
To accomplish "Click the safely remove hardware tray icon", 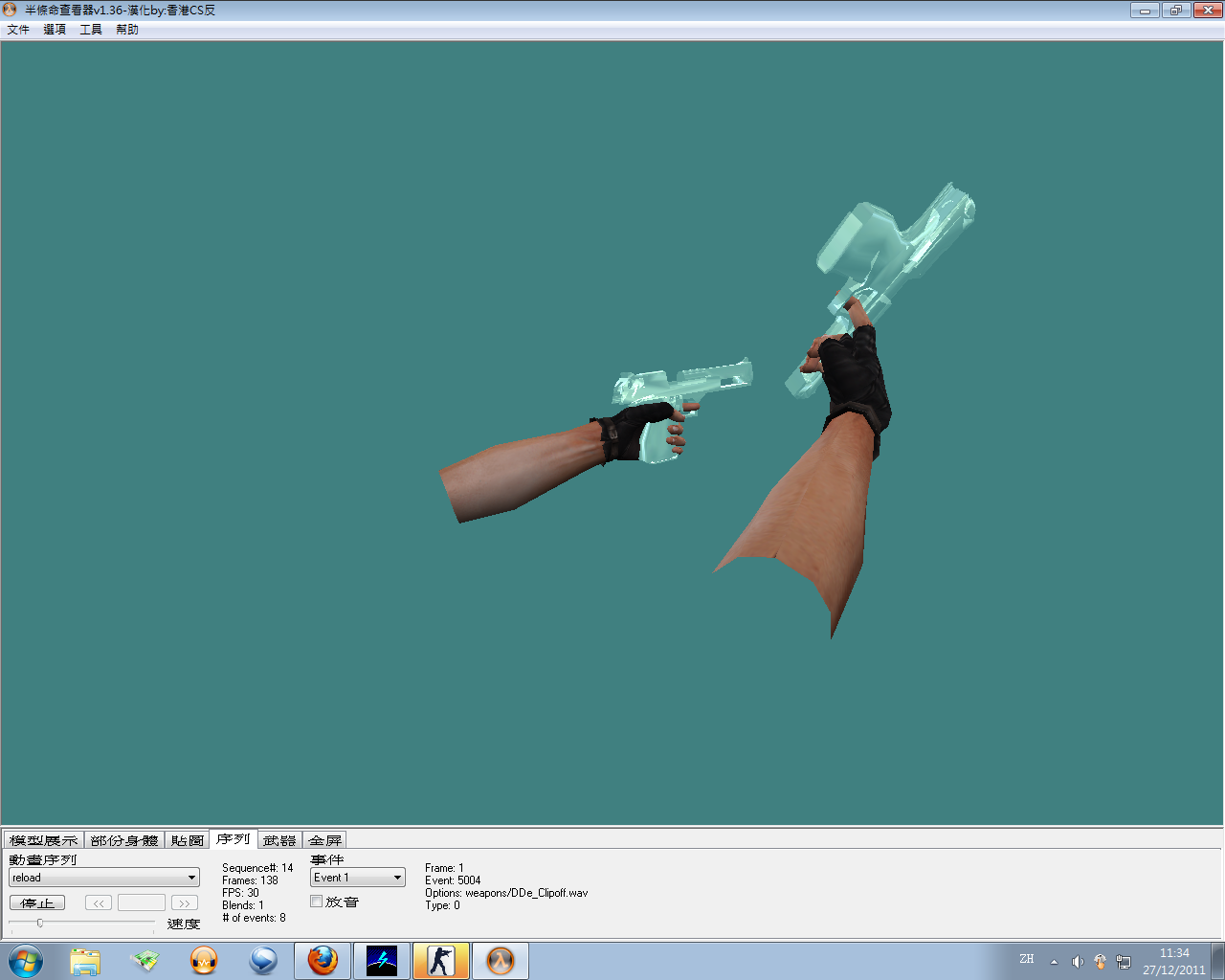I will (1101, 962).
